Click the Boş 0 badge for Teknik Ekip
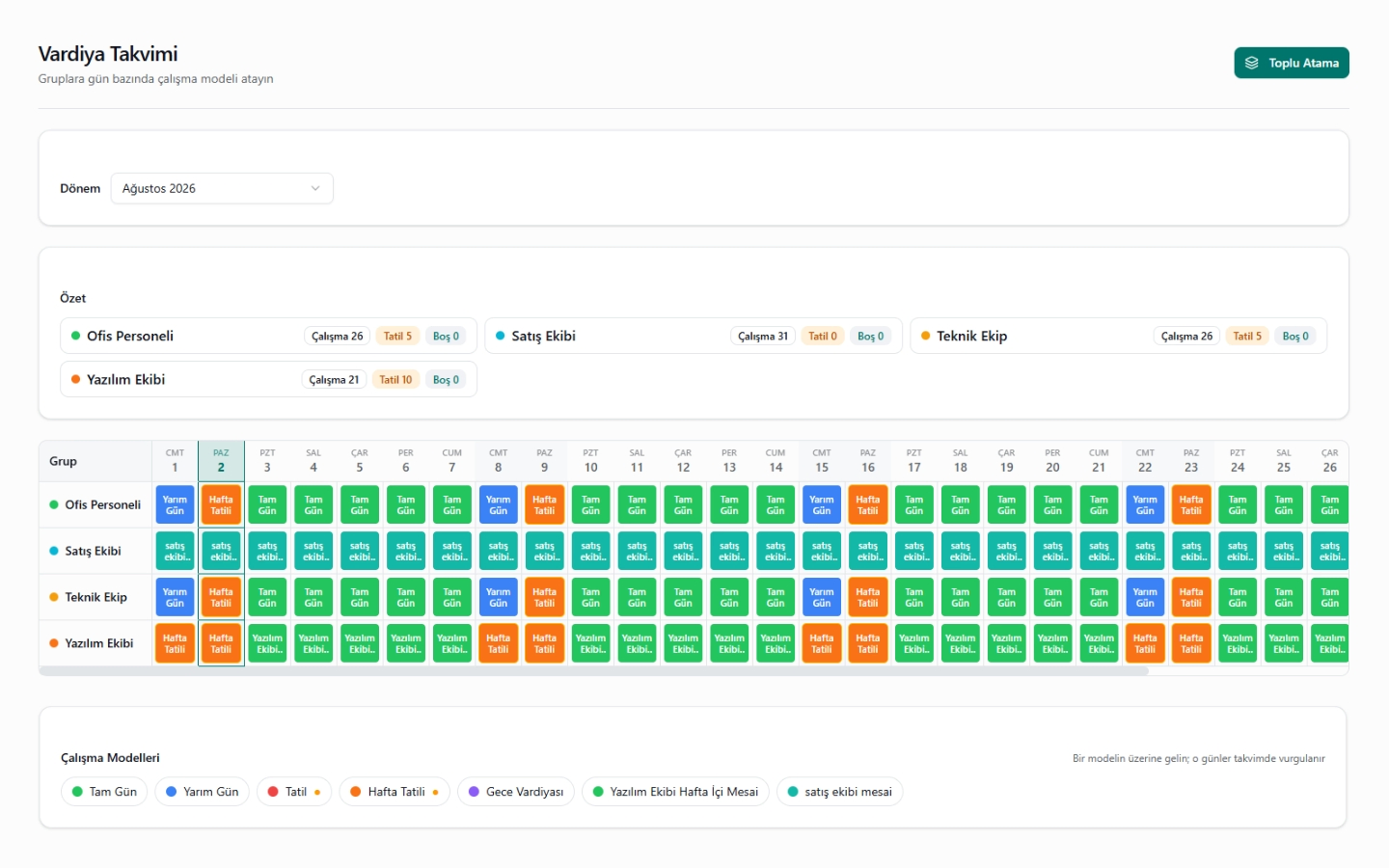This screenshot has width=1389, height=868. pos(1295,336)
